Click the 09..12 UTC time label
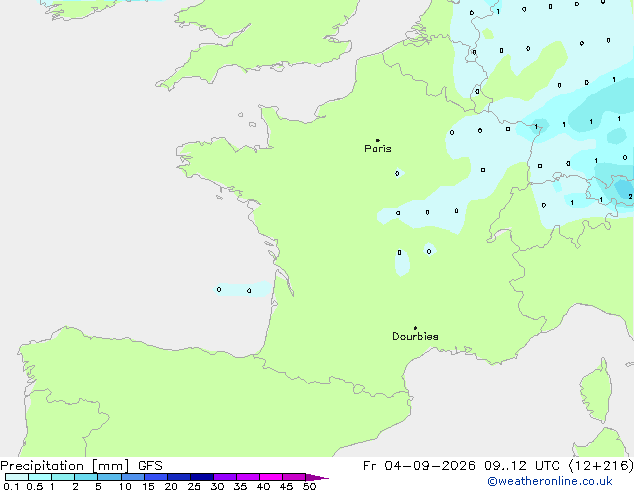634x490 pixels. [522, 466]
